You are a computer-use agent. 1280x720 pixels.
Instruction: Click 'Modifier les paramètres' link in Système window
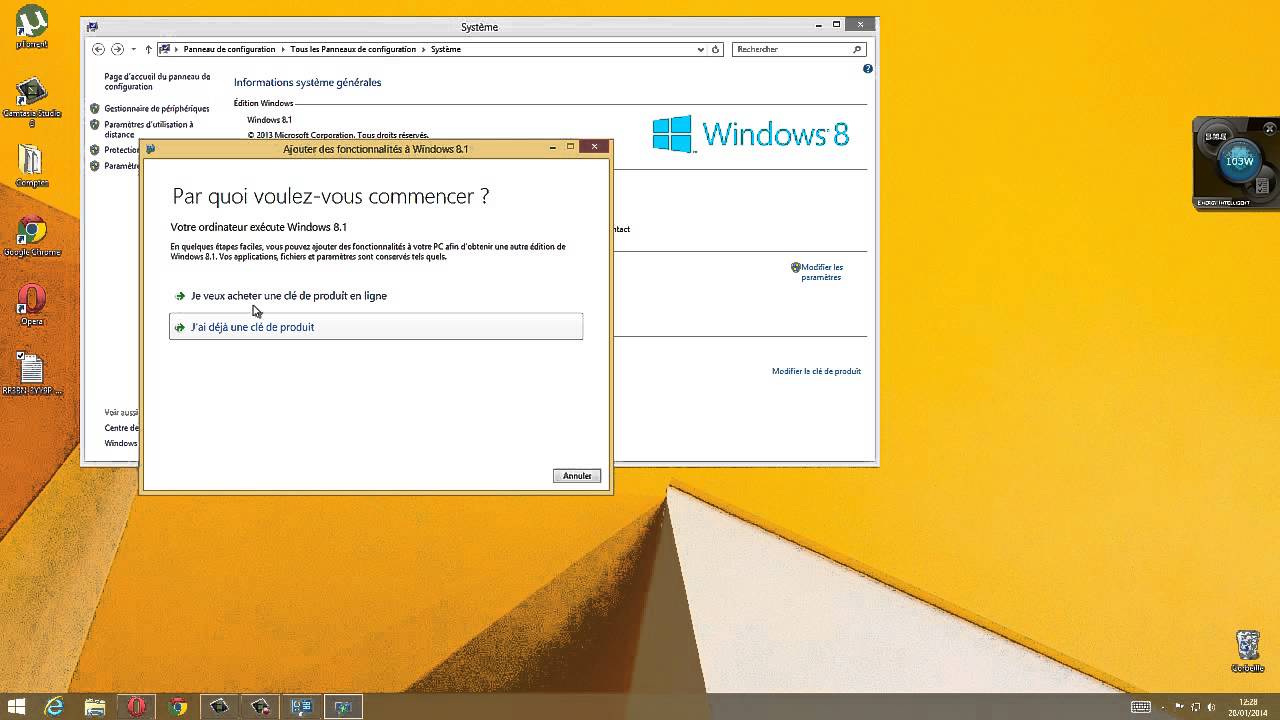coord(822,272)
